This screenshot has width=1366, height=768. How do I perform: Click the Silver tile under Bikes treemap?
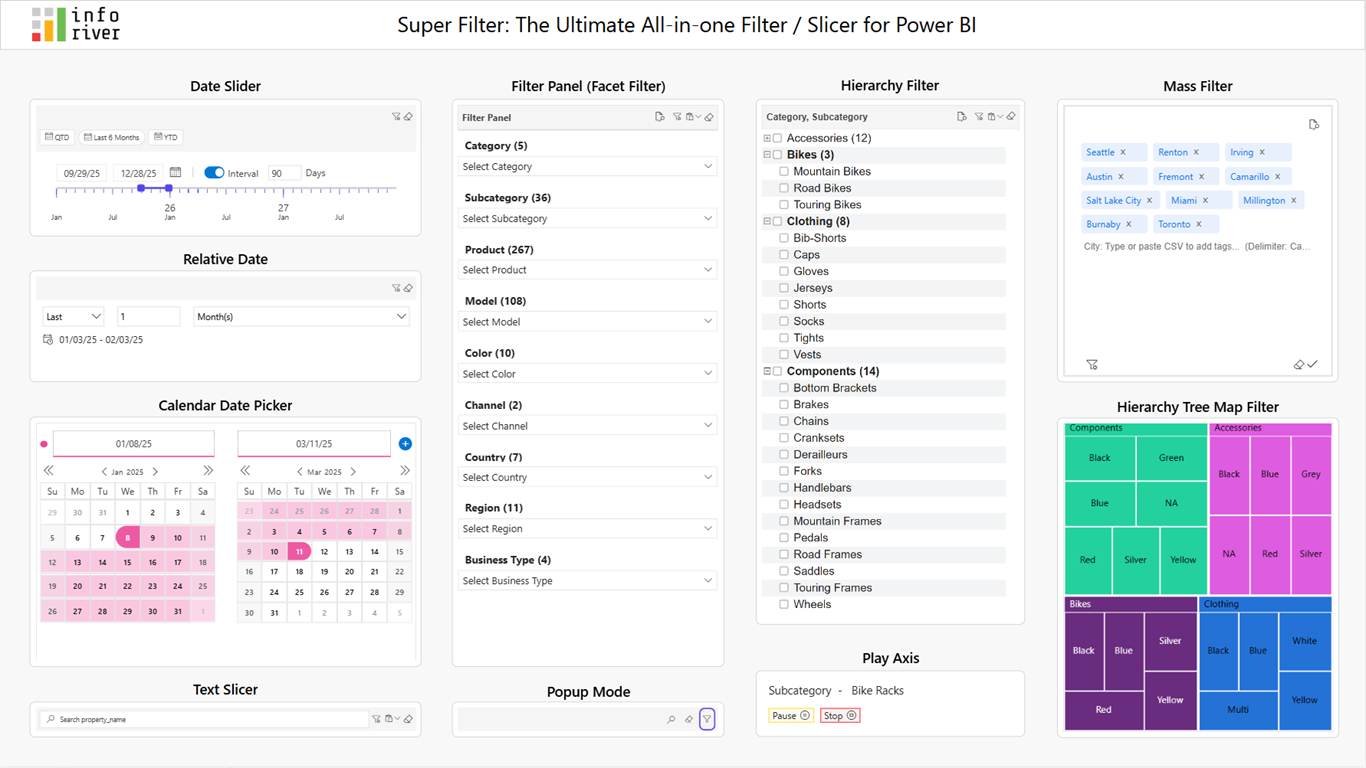coord(1170,641)
